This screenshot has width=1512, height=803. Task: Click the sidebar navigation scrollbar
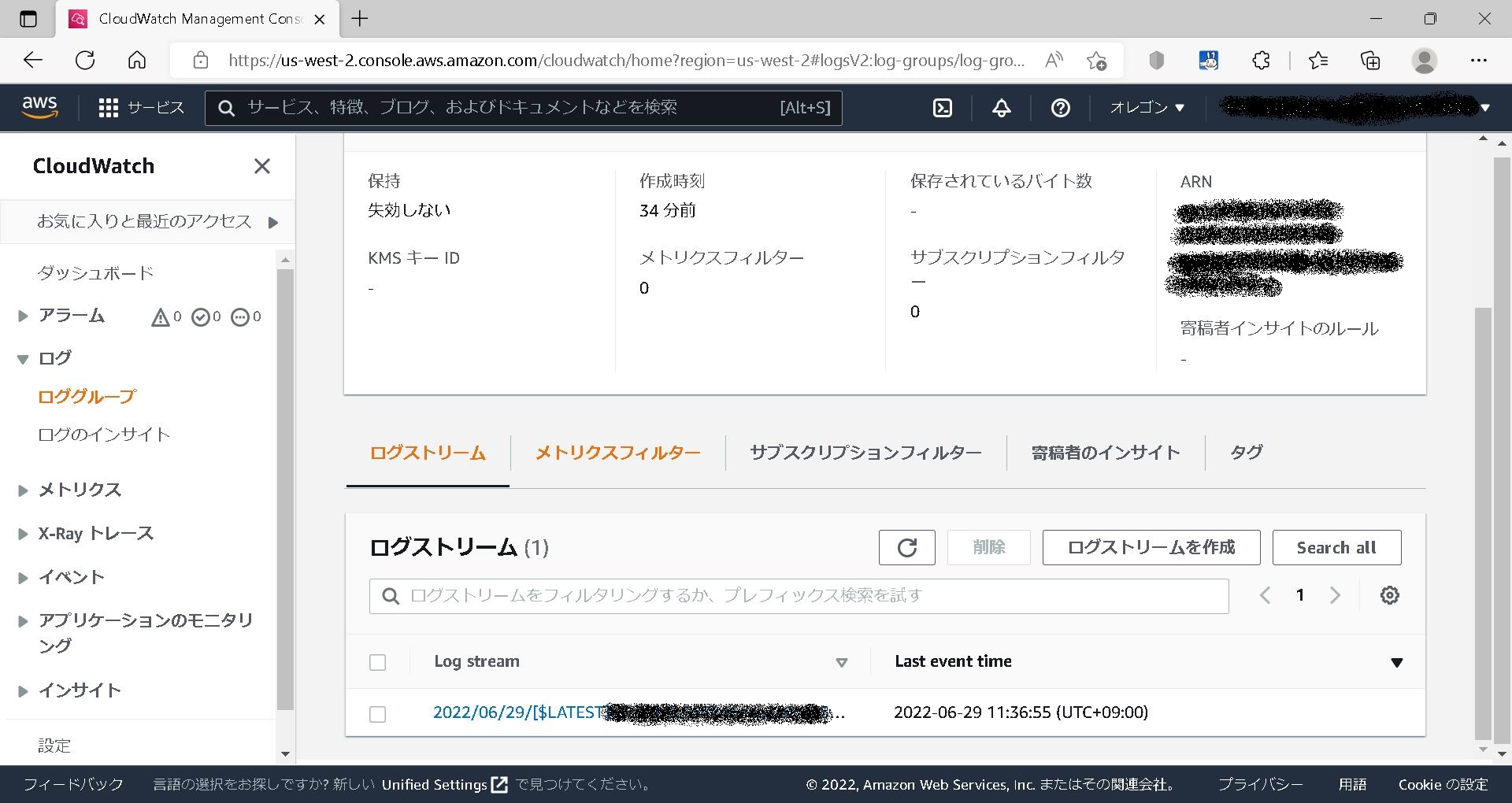[285, 490]
